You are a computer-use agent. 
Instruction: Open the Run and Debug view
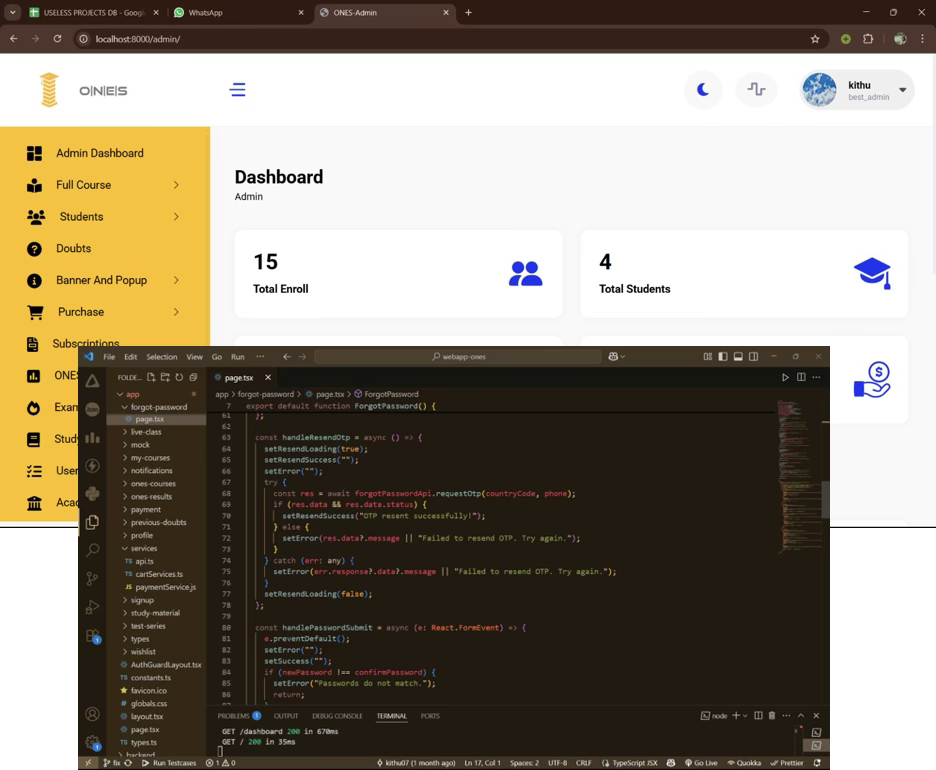[92, 607]
